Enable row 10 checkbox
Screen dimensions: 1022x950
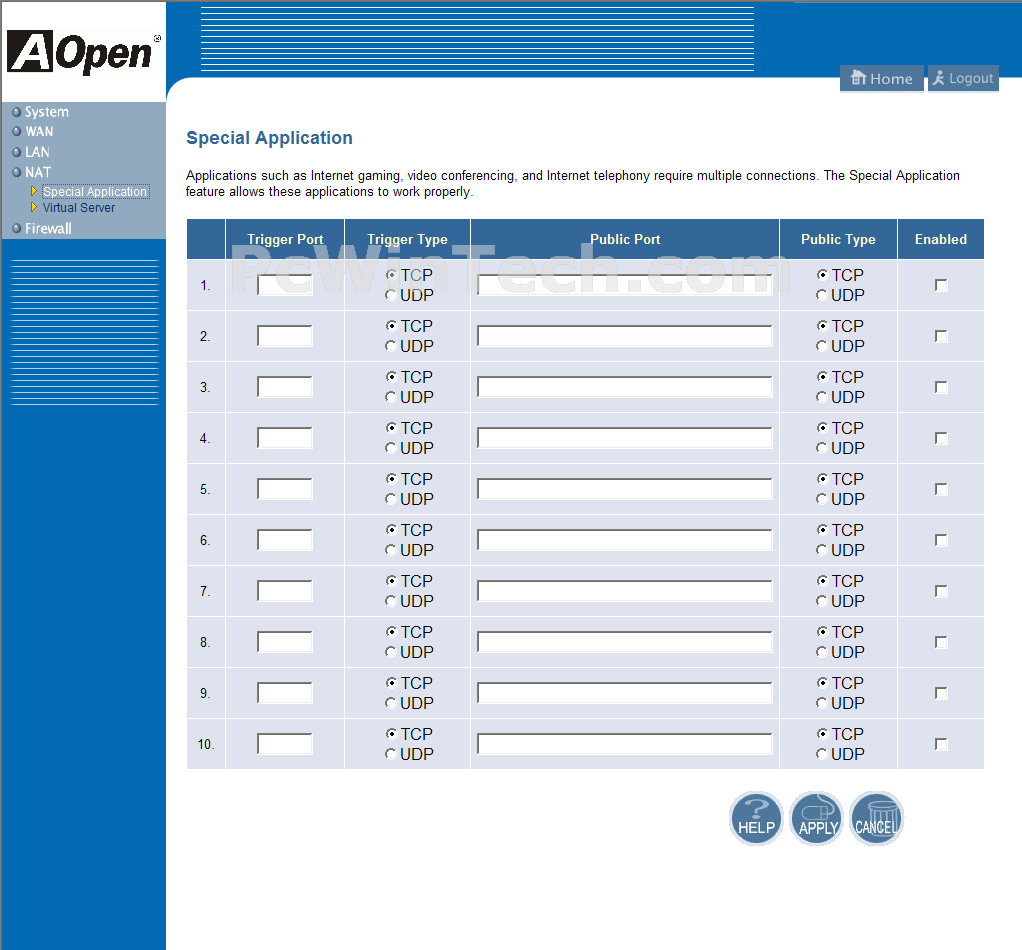(941, 744)
